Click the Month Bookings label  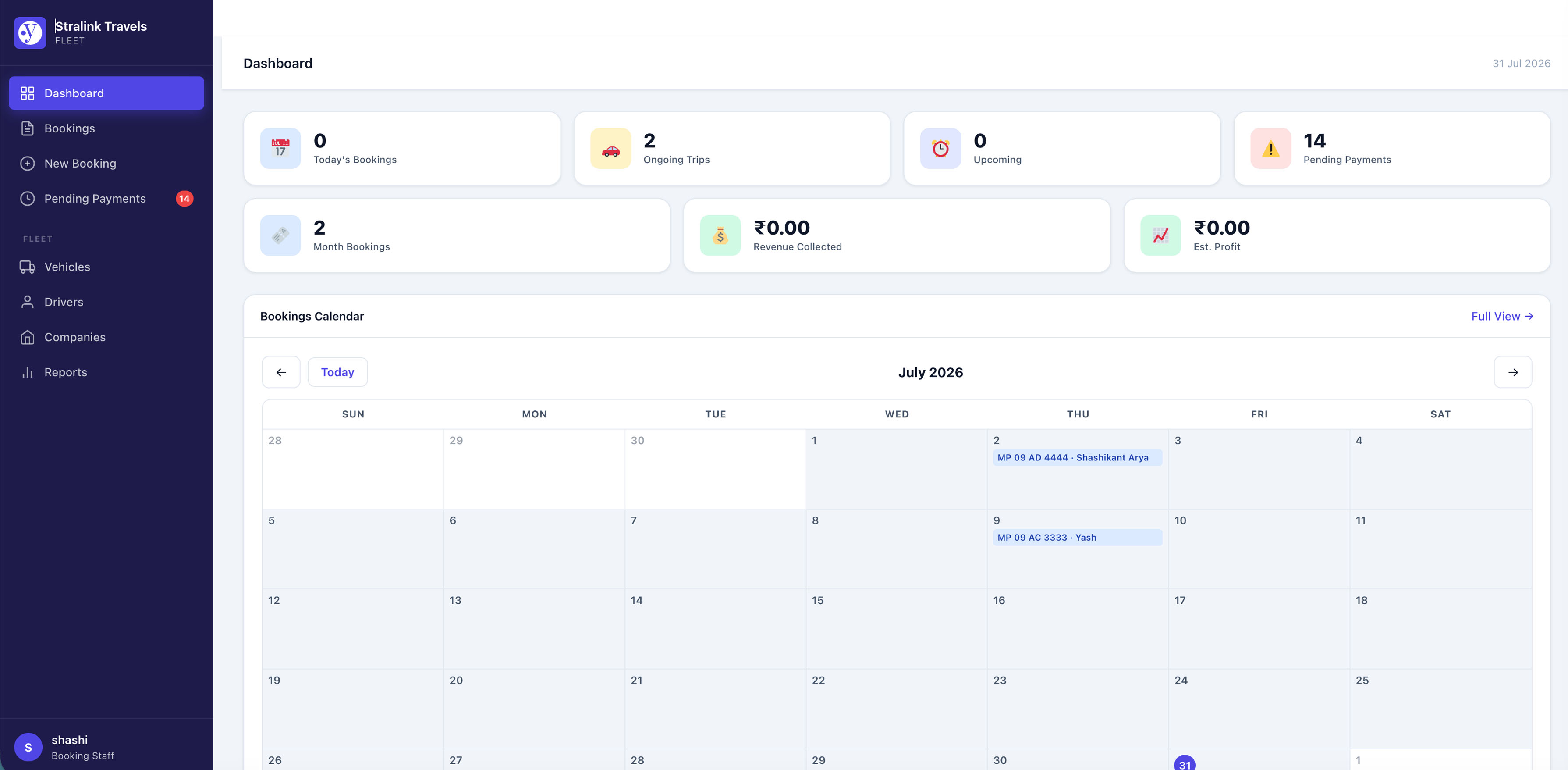tap(352, 247)
